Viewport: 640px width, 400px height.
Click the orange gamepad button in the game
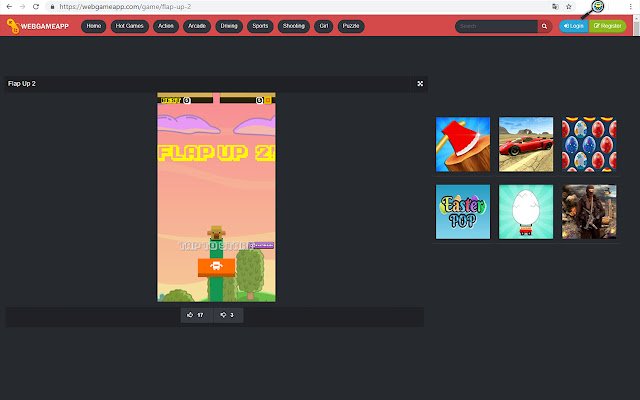[x=216, y=267]
